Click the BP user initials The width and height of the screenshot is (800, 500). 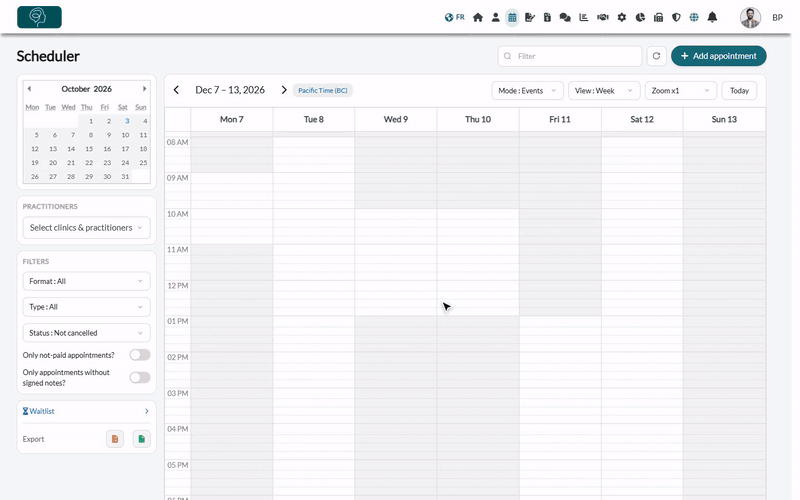click(777, 17)
